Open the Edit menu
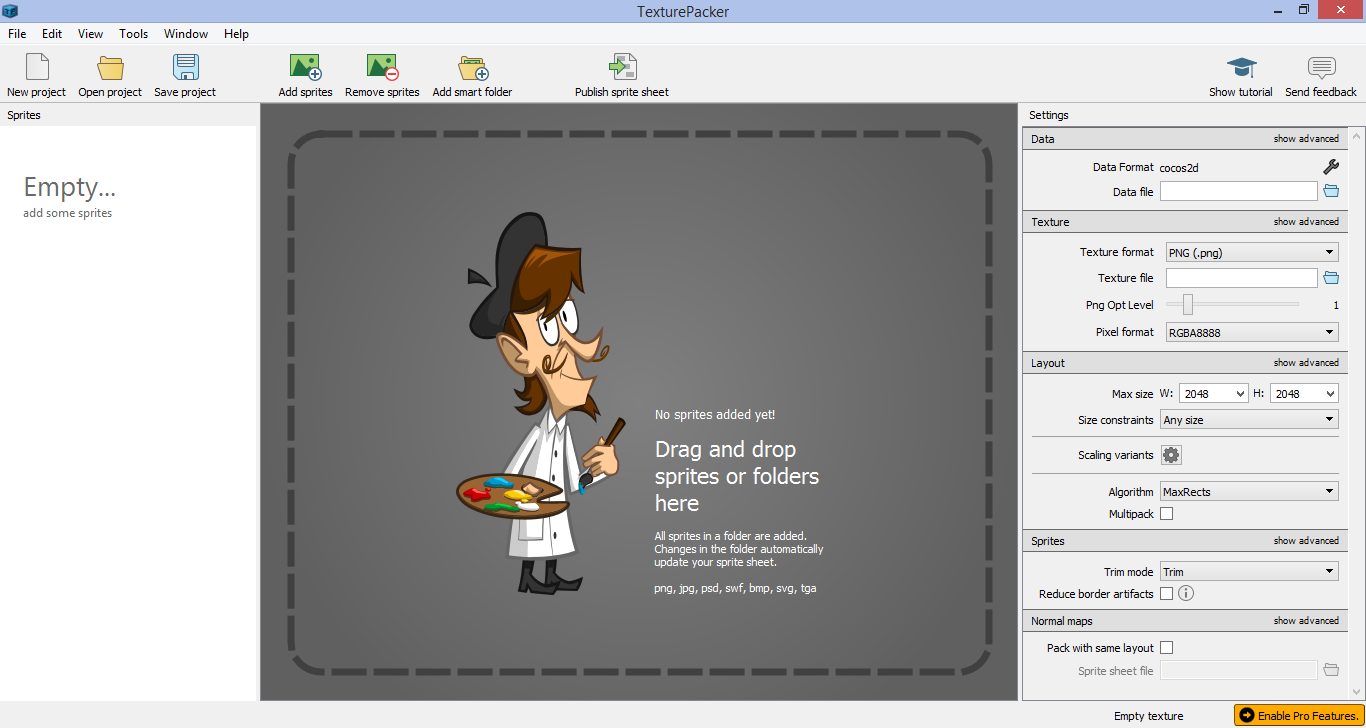 tap(52, 34)
